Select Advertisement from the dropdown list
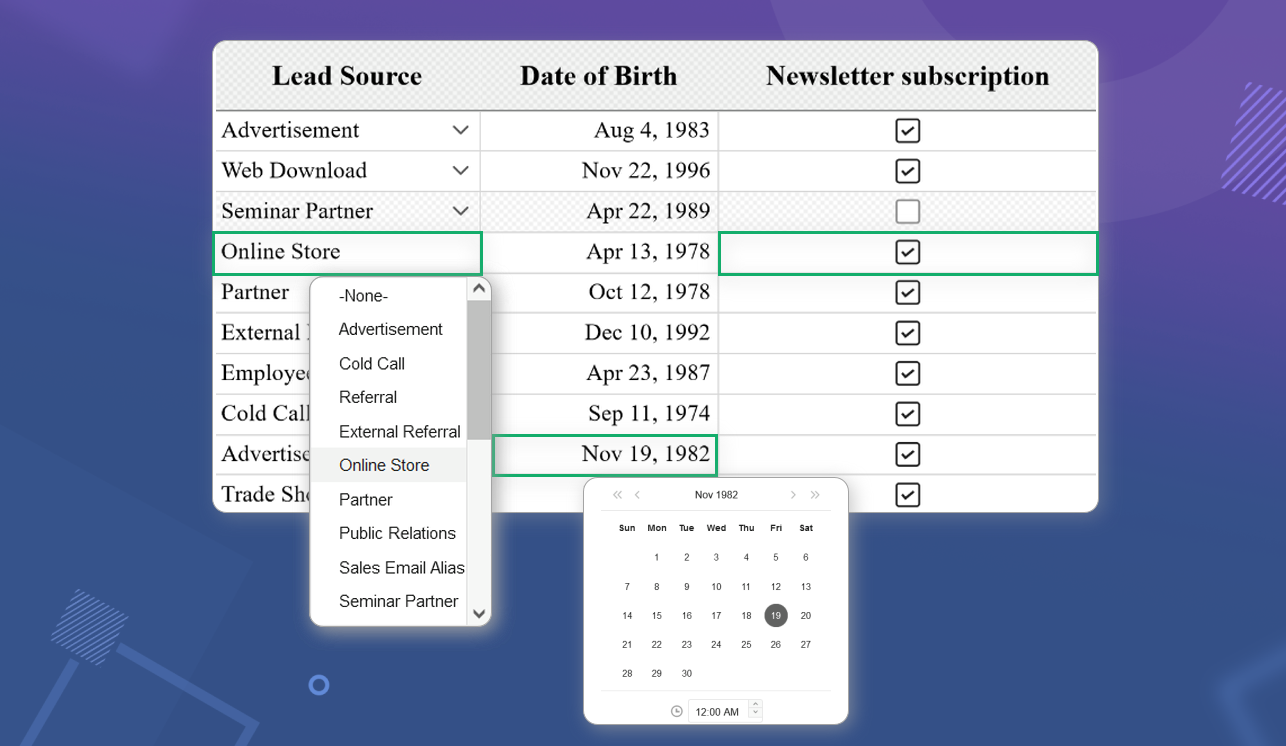This screenshot has width=1286, height=746. (388, 329)
